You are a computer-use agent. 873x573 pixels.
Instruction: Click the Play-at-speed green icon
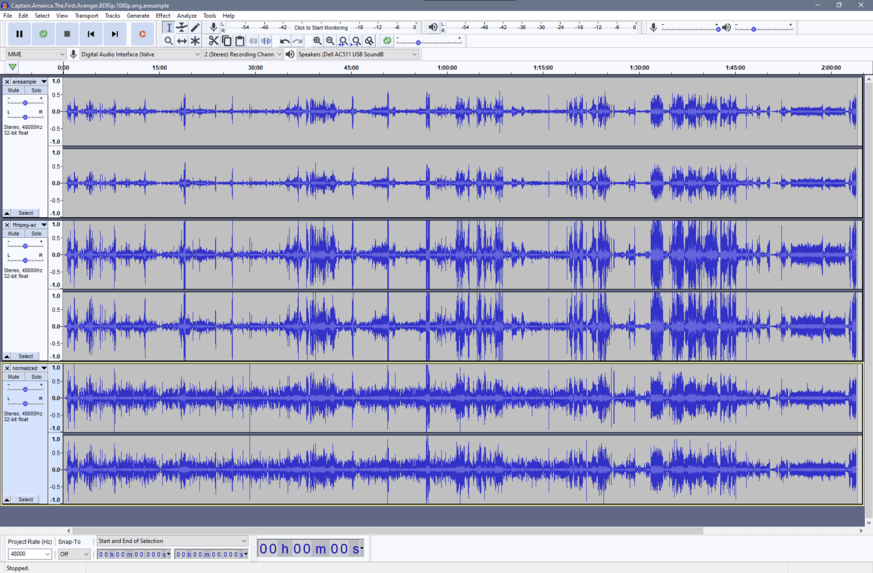[x=387, y=41]
